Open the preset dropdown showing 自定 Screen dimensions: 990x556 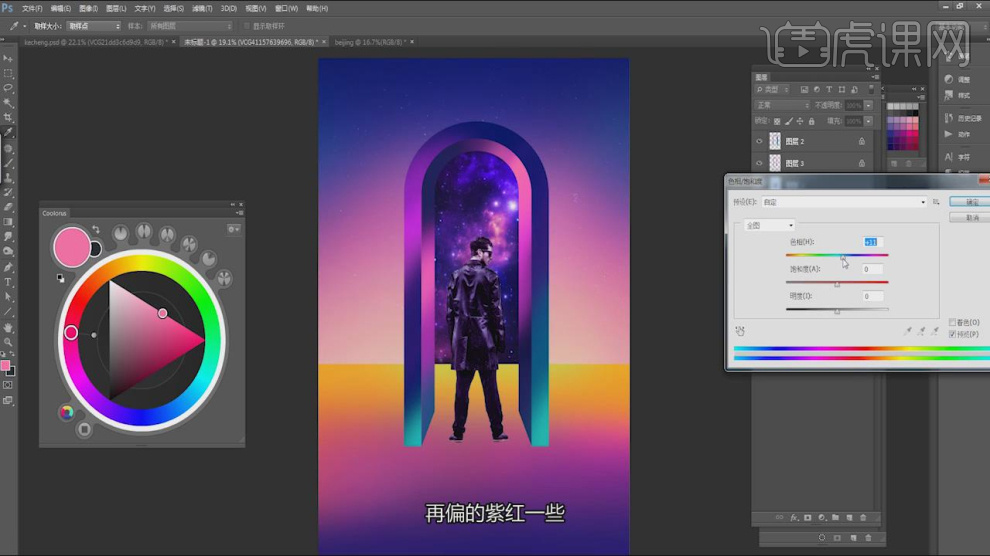pos(845,202)
